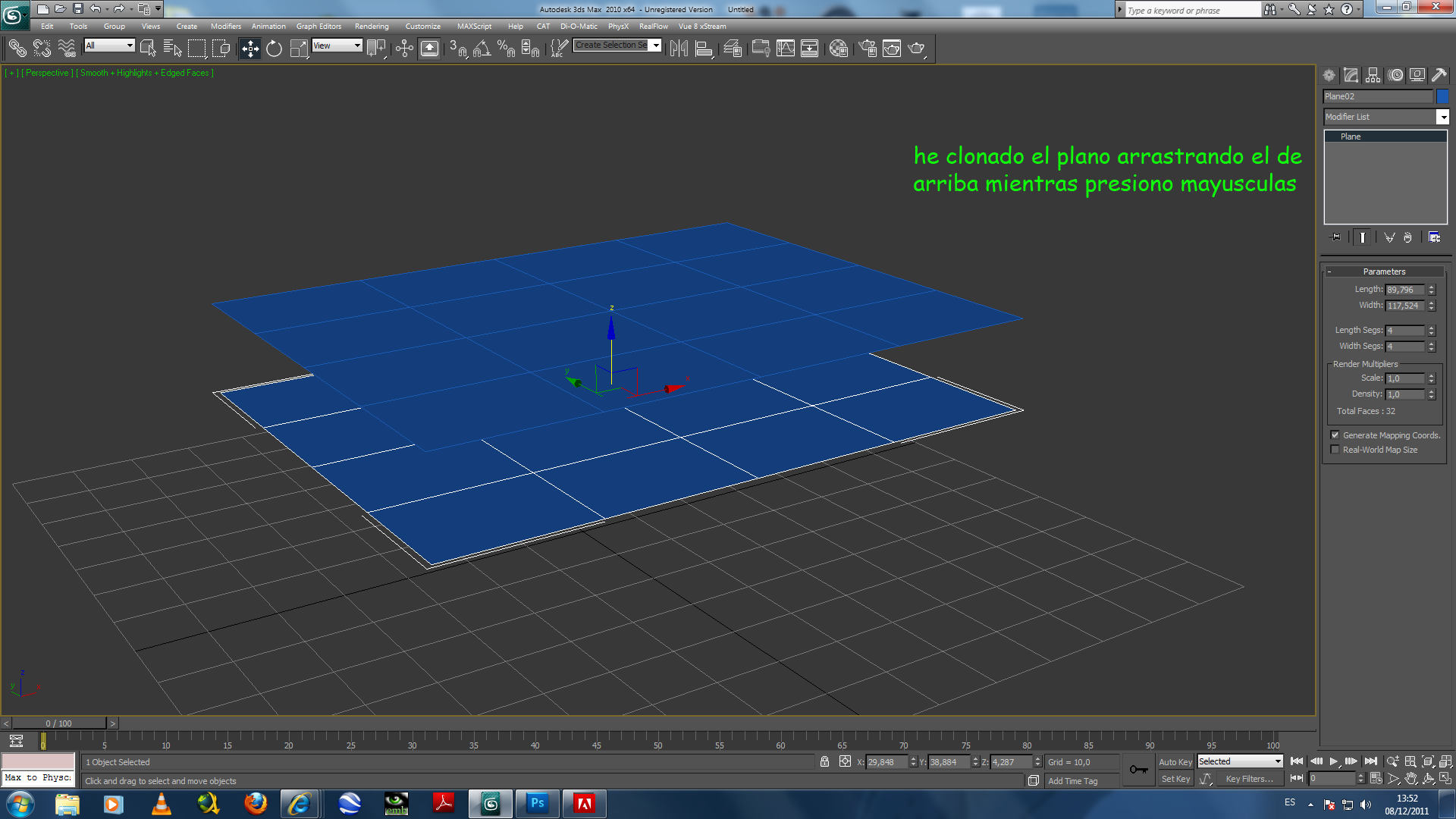The height and width of the screenshot is (819, 1456).
Task: Activate the Select and Rotate tool
Action: pyautogui.click(x=274, y=49)
